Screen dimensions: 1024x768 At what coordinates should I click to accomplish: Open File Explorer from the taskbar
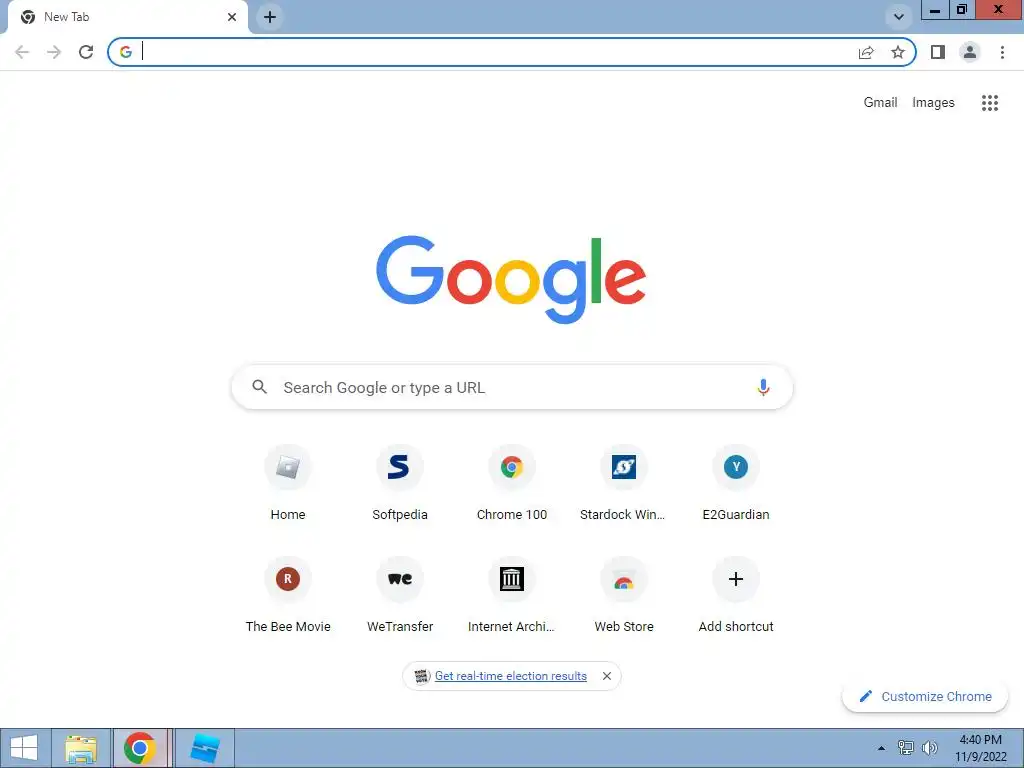click(81, 748)
